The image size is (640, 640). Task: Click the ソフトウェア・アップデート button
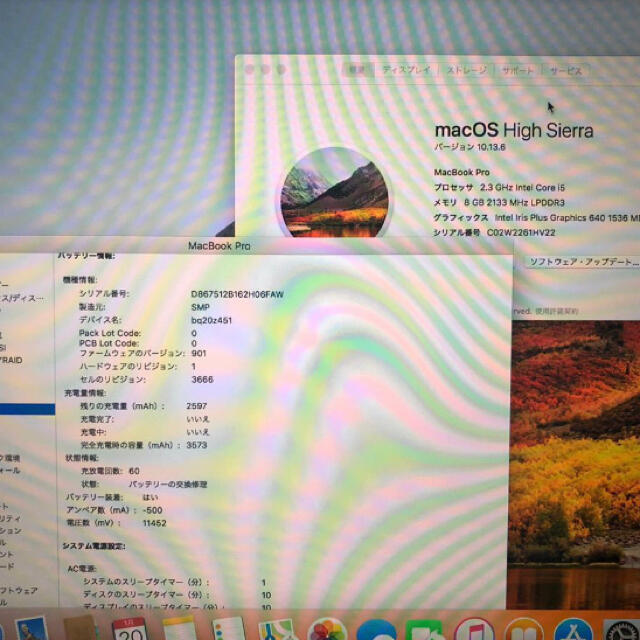coord(584,262)
